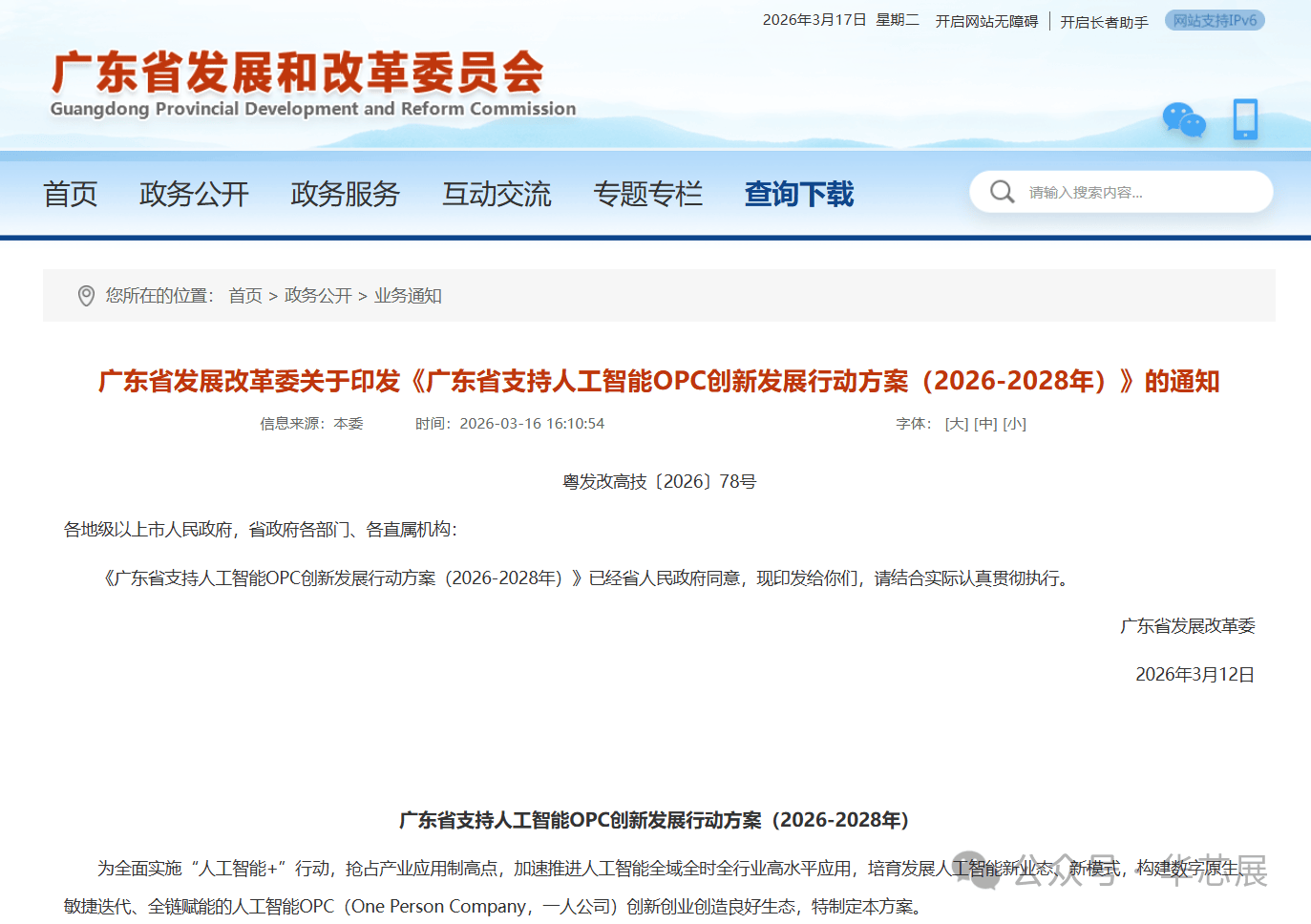Select large font size [大]
The height and width of the screenshot is (924, 1311).
(956, 424)
